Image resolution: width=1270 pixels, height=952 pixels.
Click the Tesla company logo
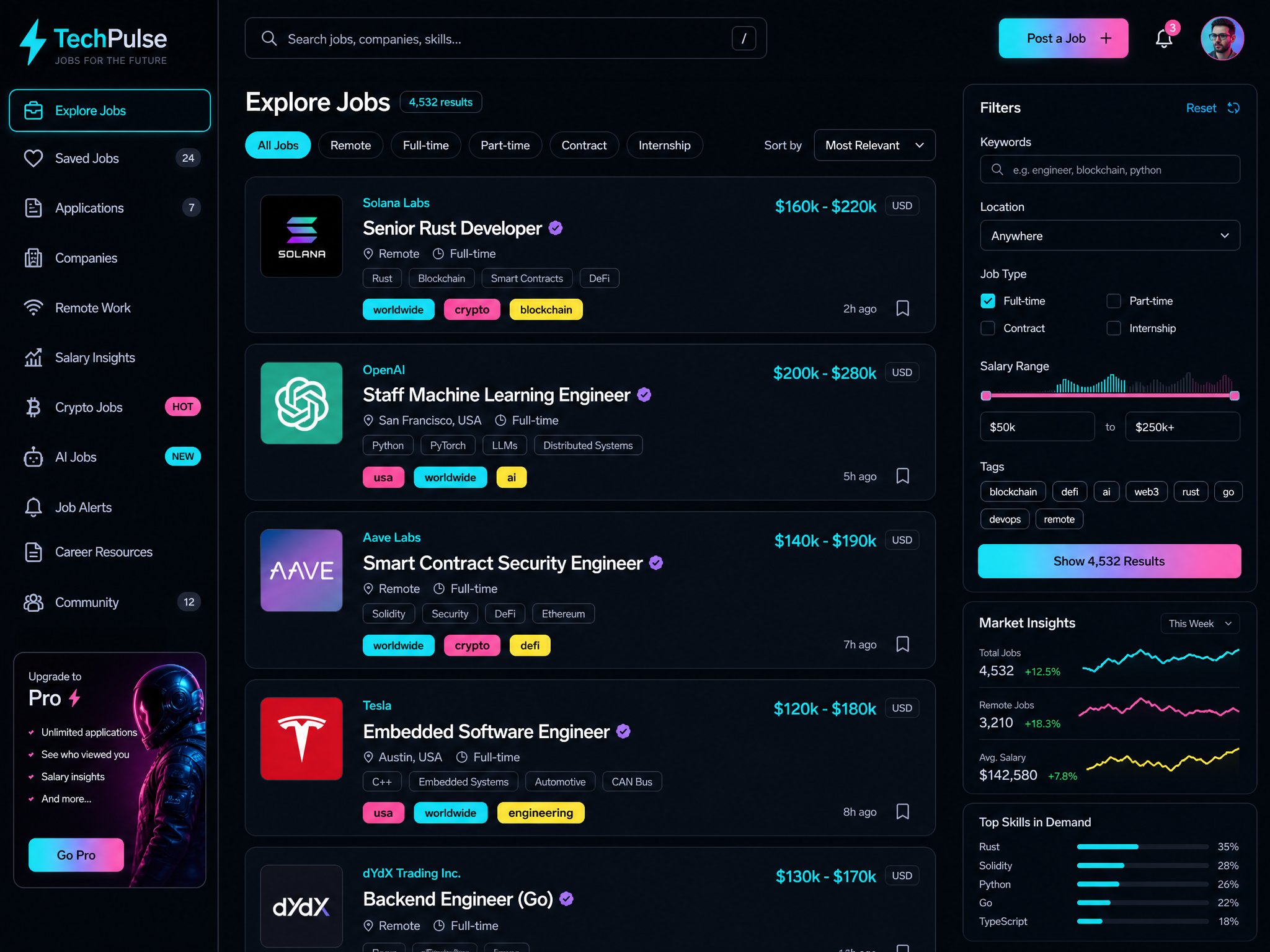301,738
